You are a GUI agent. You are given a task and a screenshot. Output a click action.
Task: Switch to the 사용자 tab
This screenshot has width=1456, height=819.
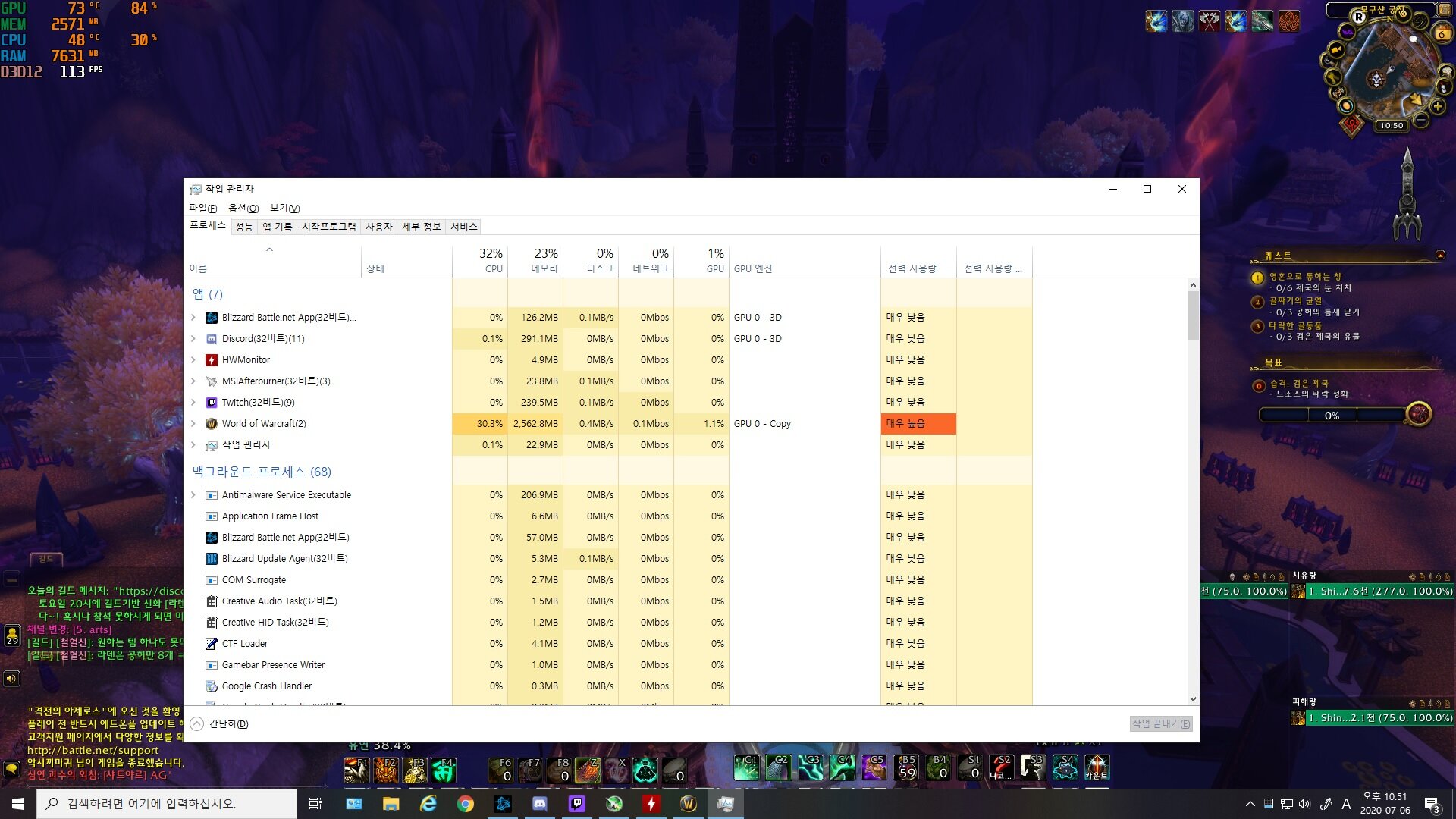378,227
